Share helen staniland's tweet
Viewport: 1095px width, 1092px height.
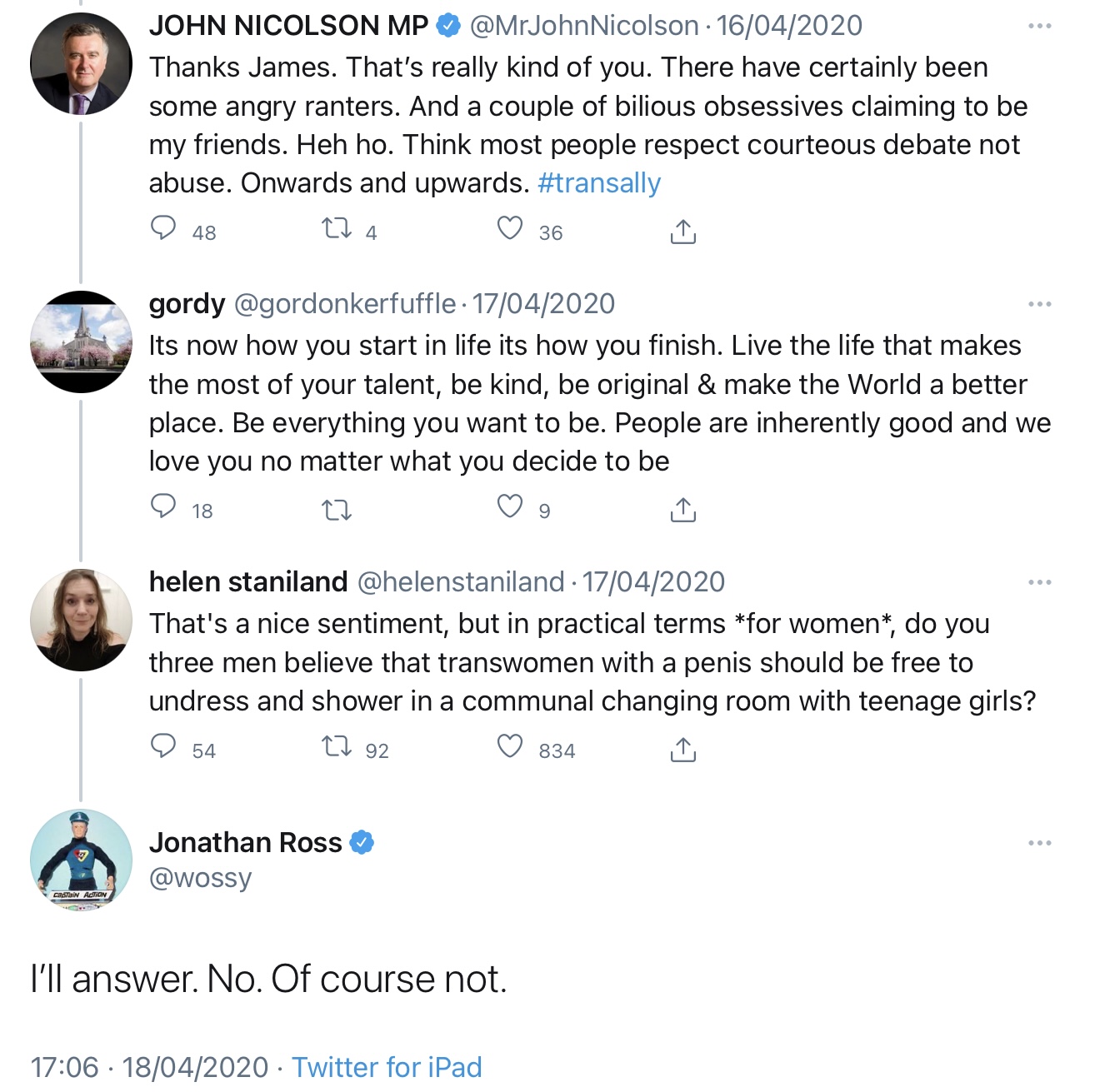click(682, 750)
